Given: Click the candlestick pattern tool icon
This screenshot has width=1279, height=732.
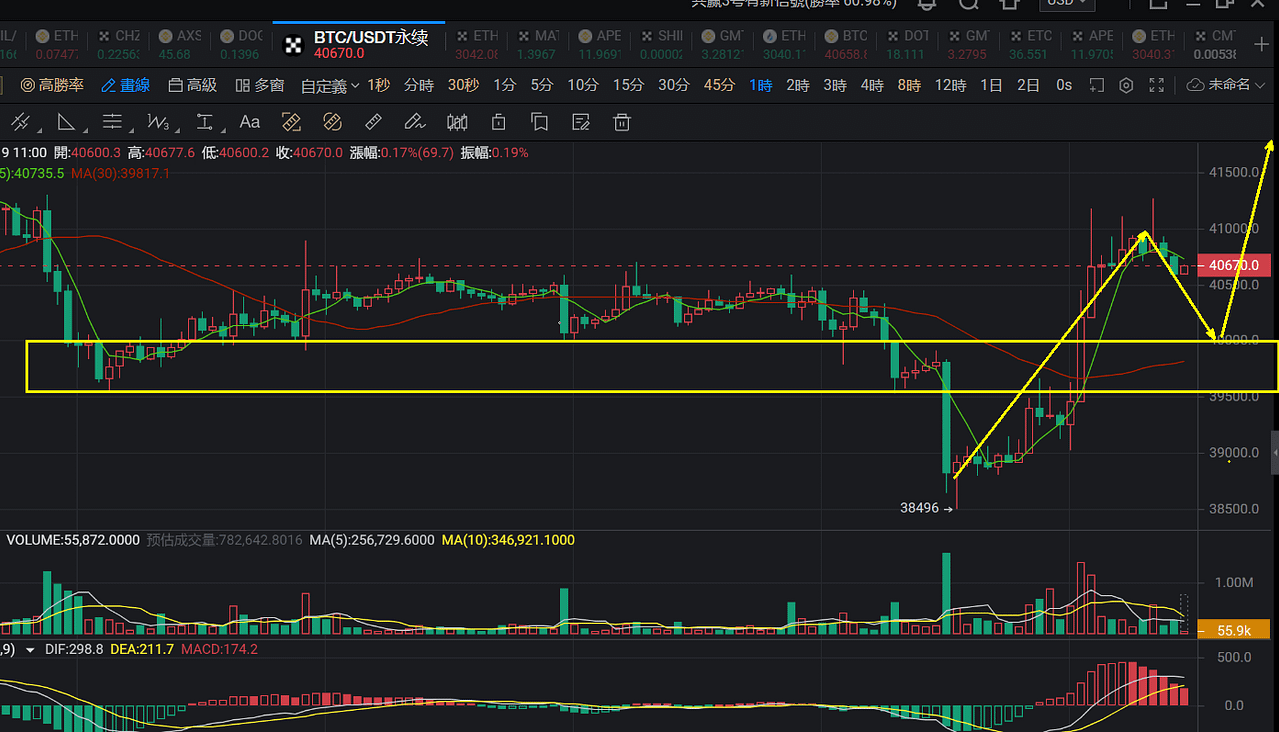Looking at the screenshot, I should coord(457,123).
